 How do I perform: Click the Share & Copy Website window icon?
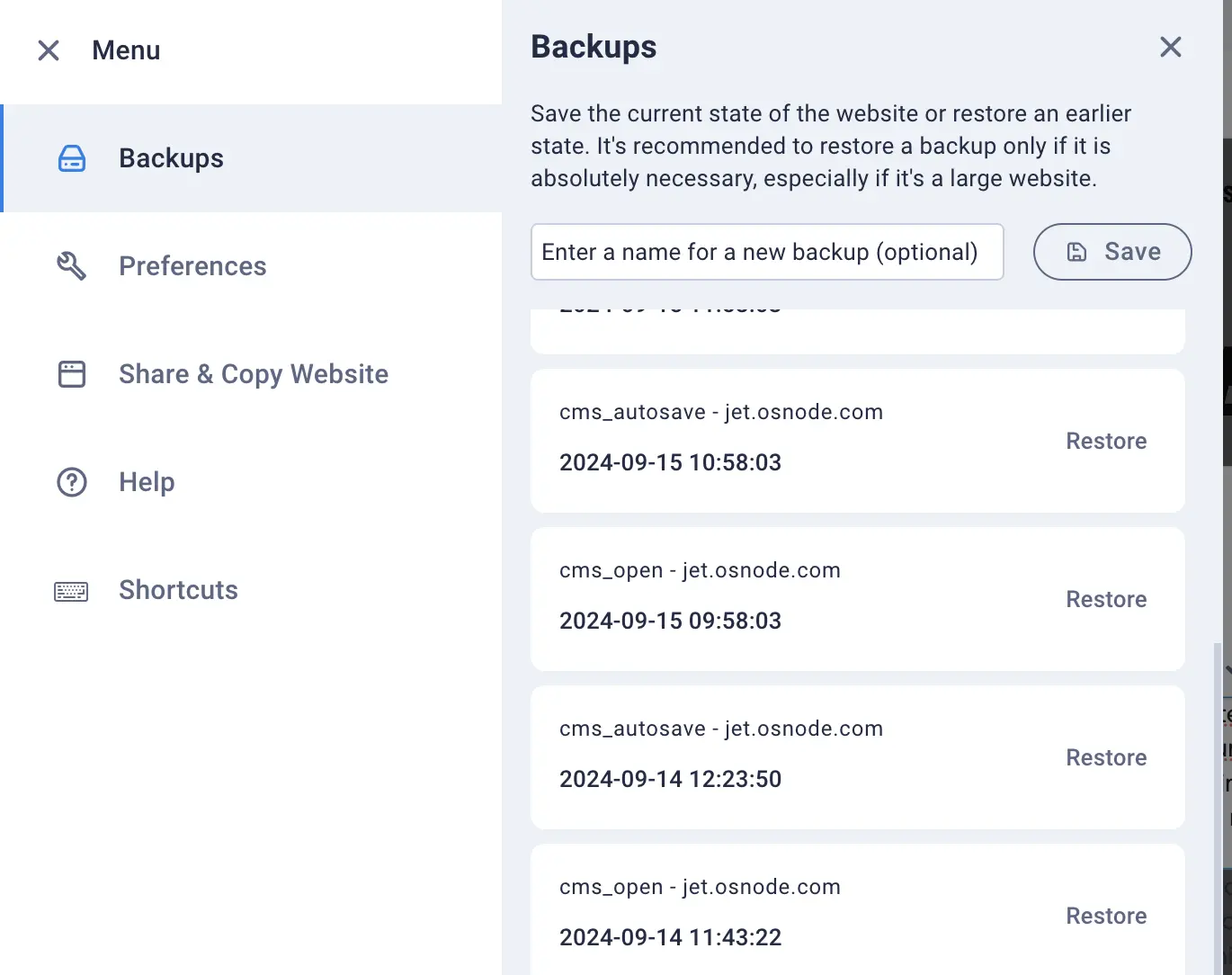pyautogui.click(x=72, y=374)
